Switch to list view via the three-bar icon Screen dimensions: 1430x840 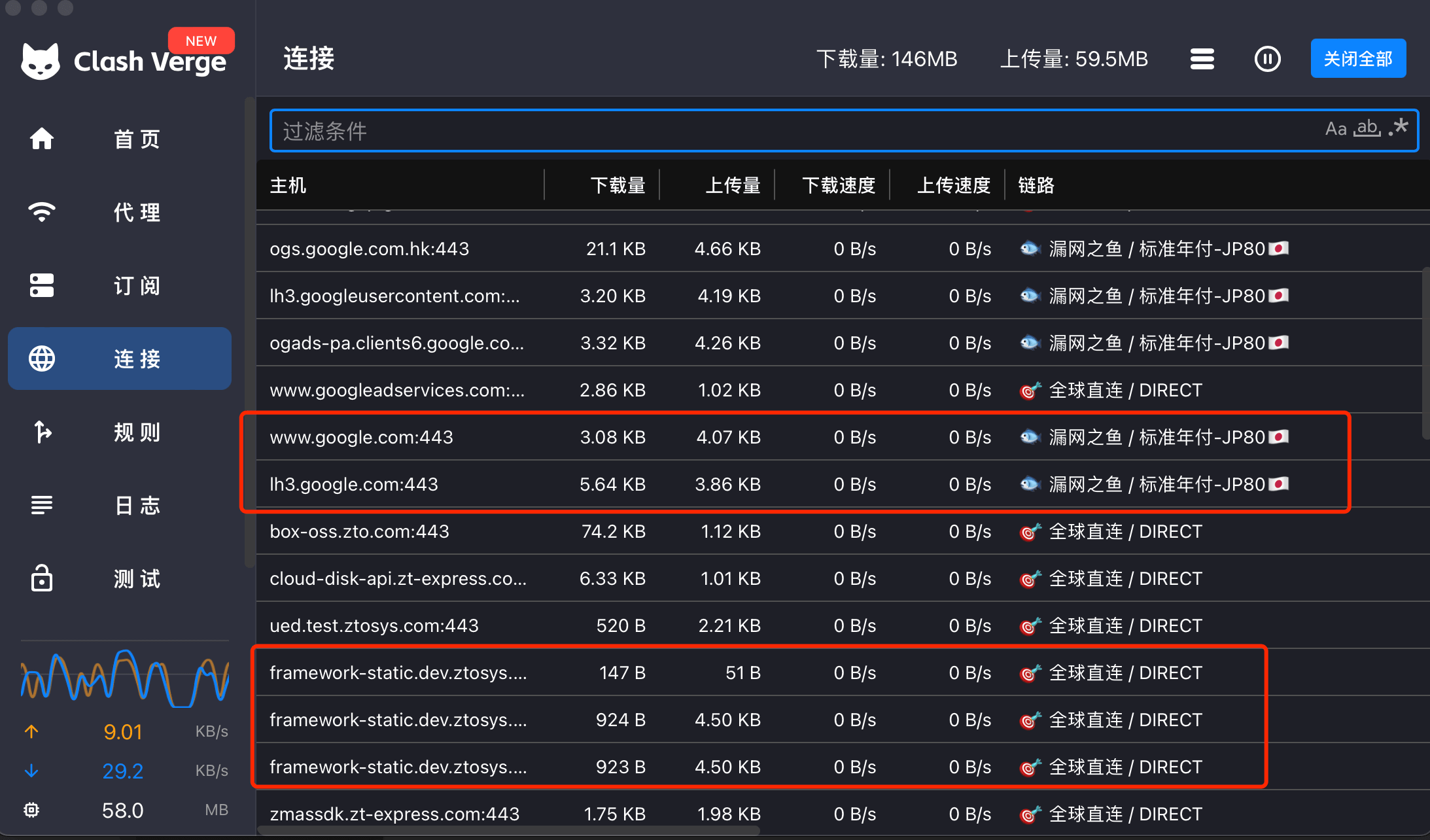1202,59
